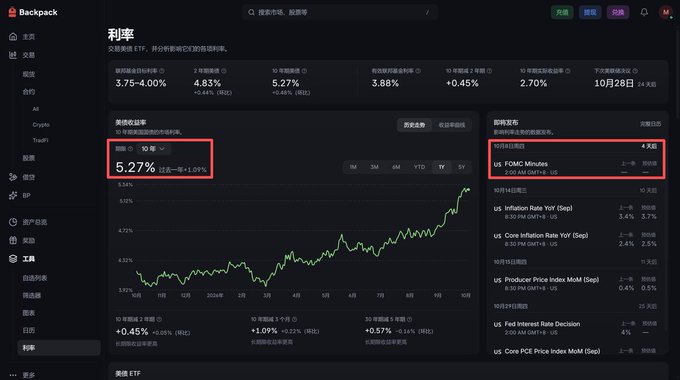Open the FOMC Minutes event row
Screen dimensions: 680x380
click(x=576, y=167)
